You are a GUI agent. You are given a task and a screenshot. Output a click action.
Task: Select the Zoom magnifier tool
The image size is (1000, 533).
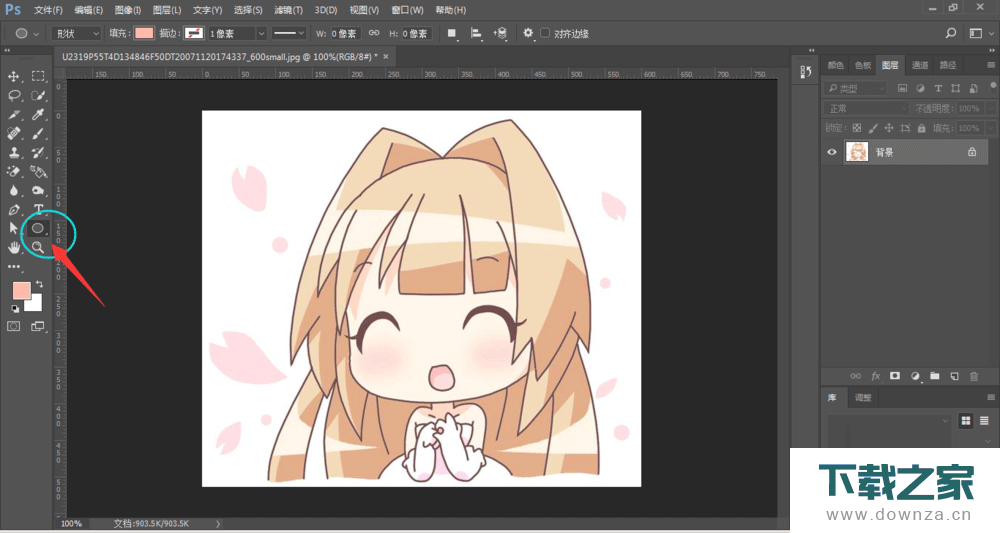[x=38, y=247]
